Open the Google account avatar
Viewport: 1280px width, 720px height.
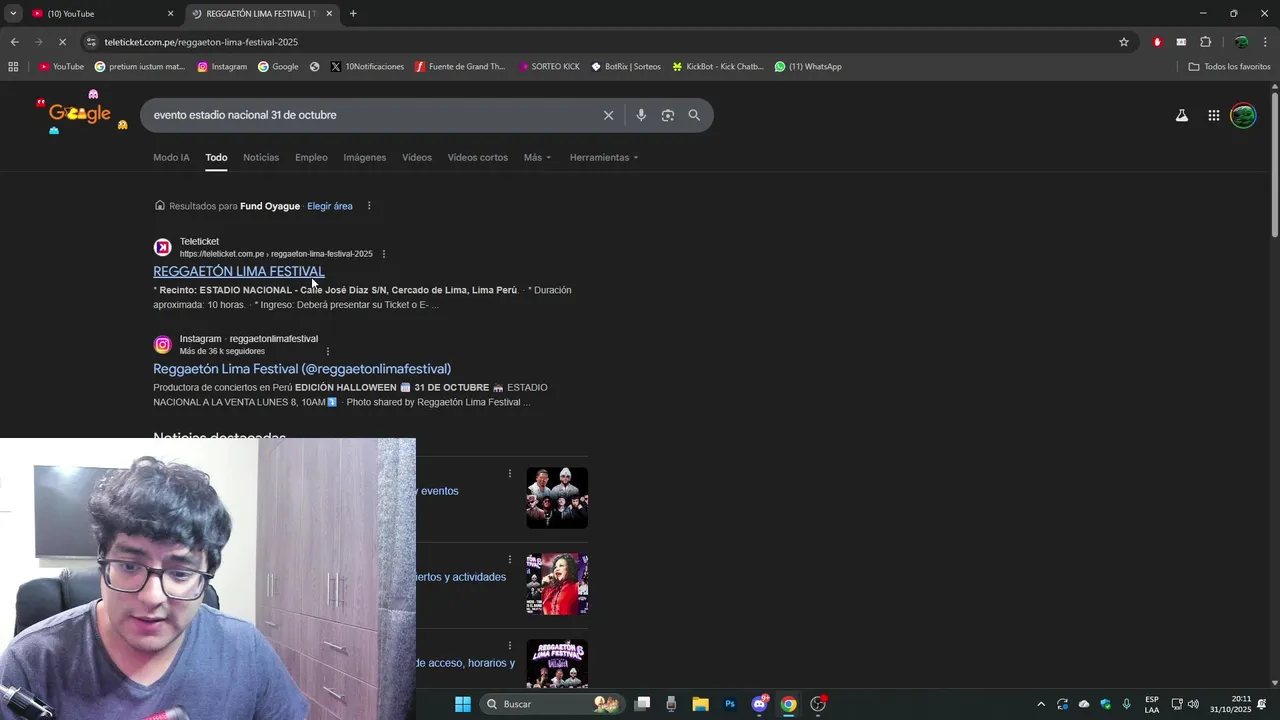[x=1243, y=115]
